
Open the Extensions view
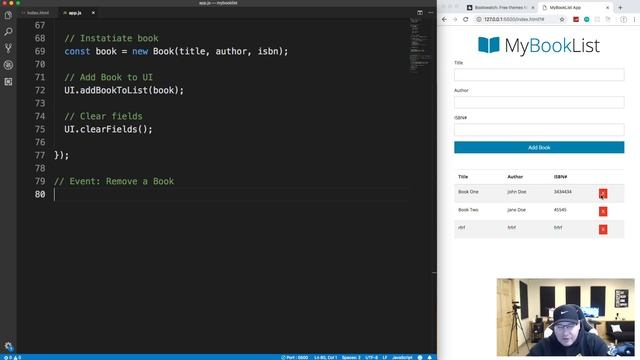point(8,82)
